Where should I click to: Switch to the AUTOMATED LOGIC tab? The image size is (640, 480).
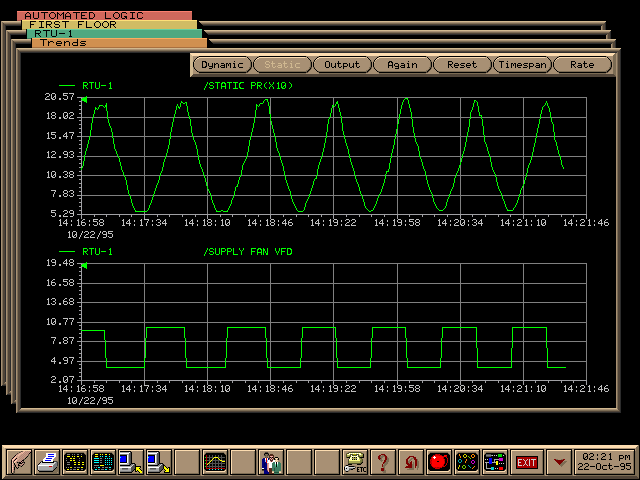(84, 16)
